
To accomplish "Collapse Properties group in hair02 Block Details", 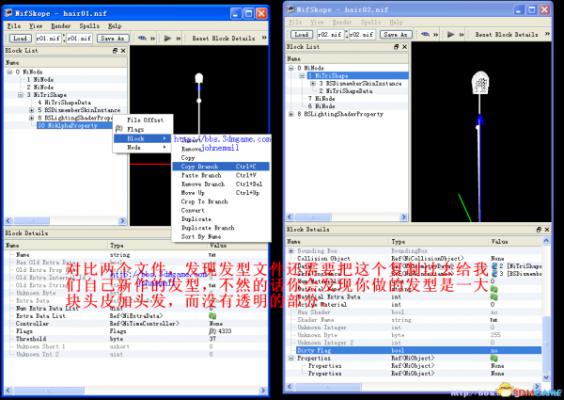I will click(291, 358).
